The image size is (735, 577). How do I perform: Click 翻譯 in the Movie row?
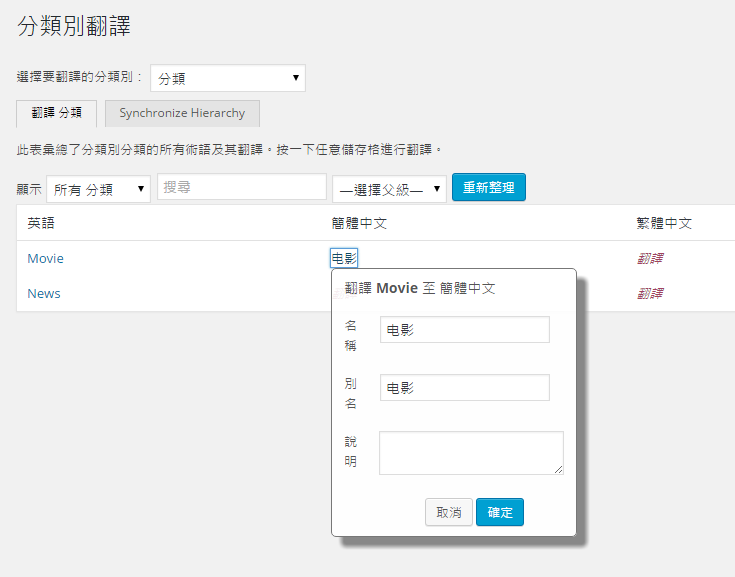(x=650, y=258)
